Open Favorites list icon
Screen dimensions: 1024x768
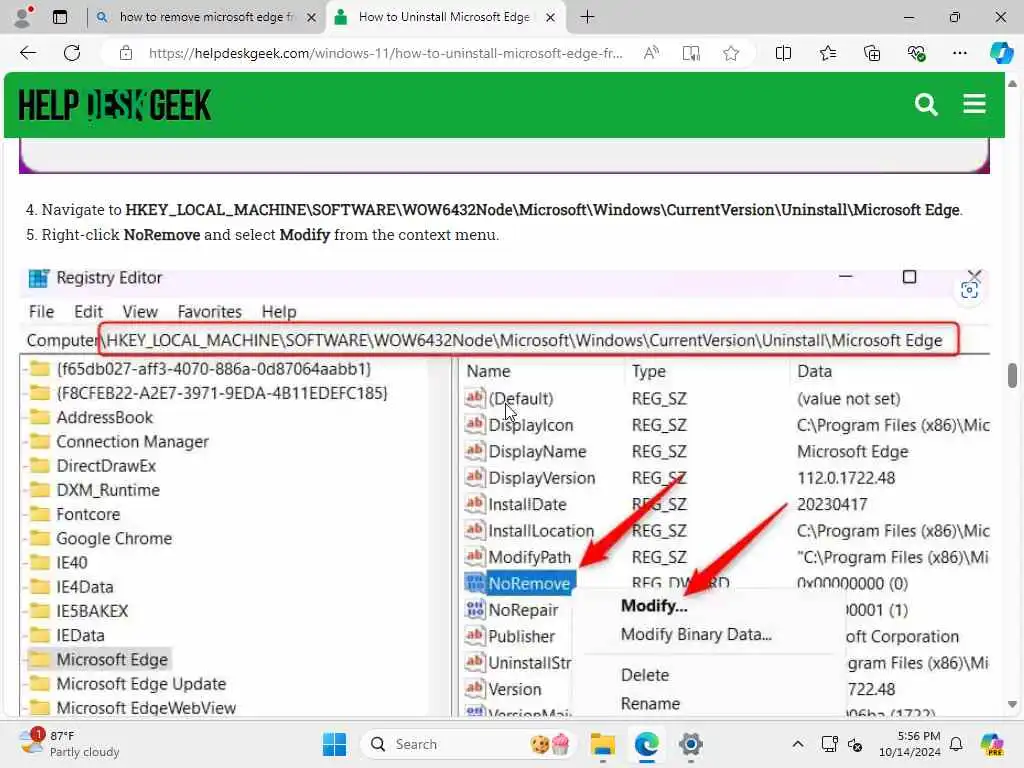click(827, 53)
